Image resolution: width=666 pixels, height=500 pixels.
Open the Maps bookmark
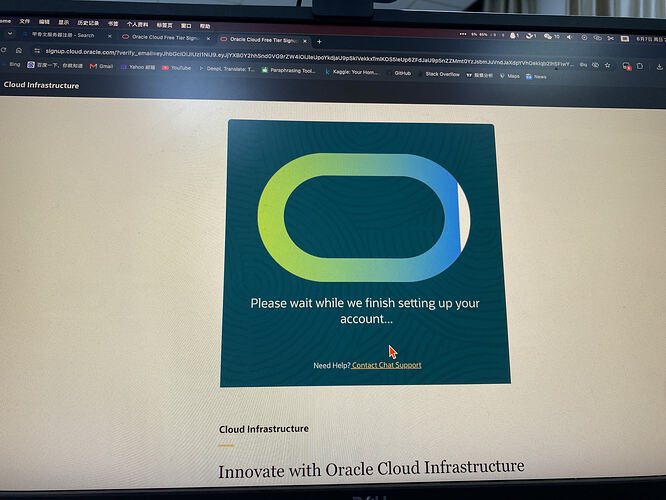point(510,76)
